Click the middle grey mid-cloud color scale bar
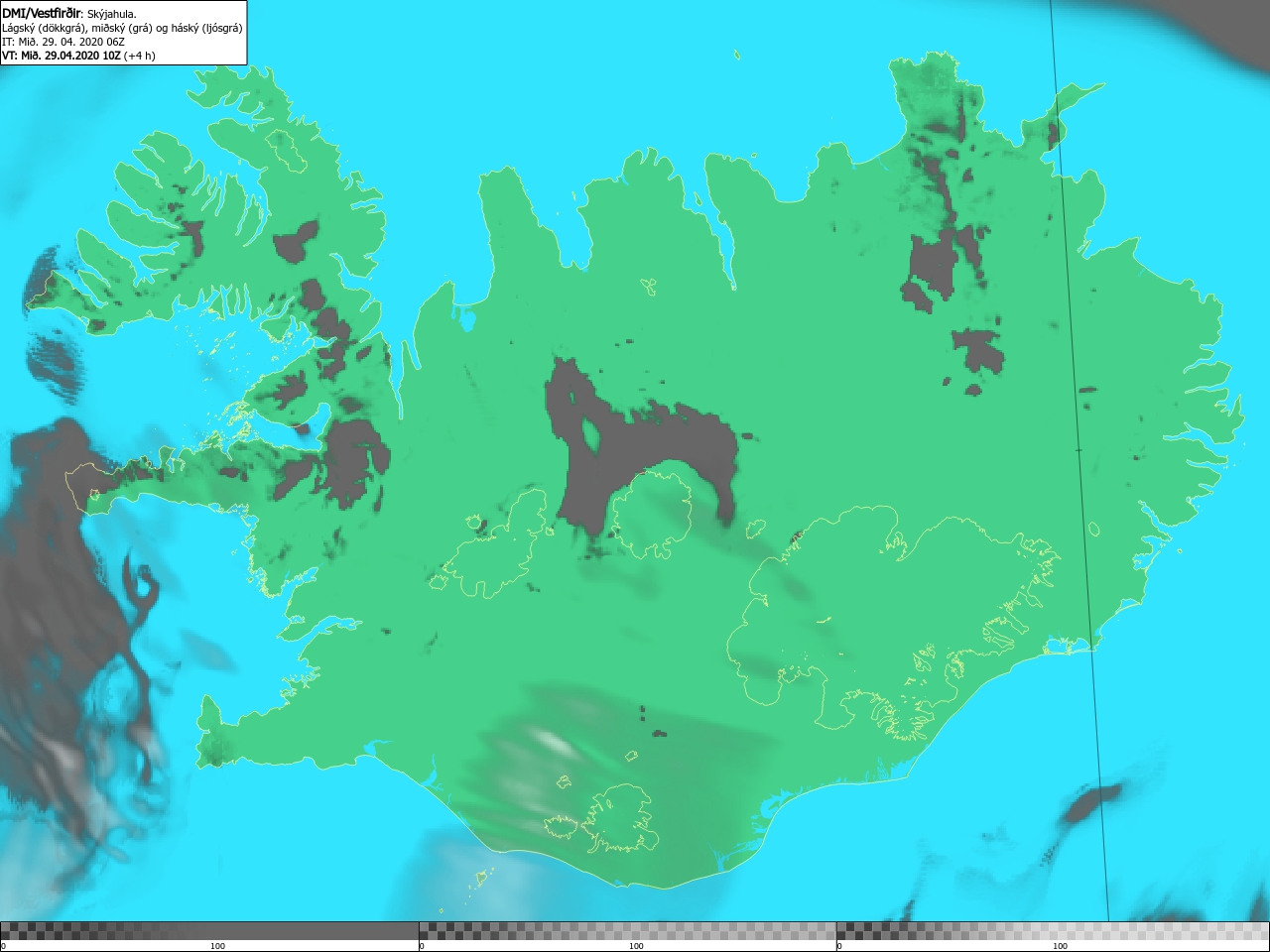This screenshot has width=1270, height=952. point(627,931)
